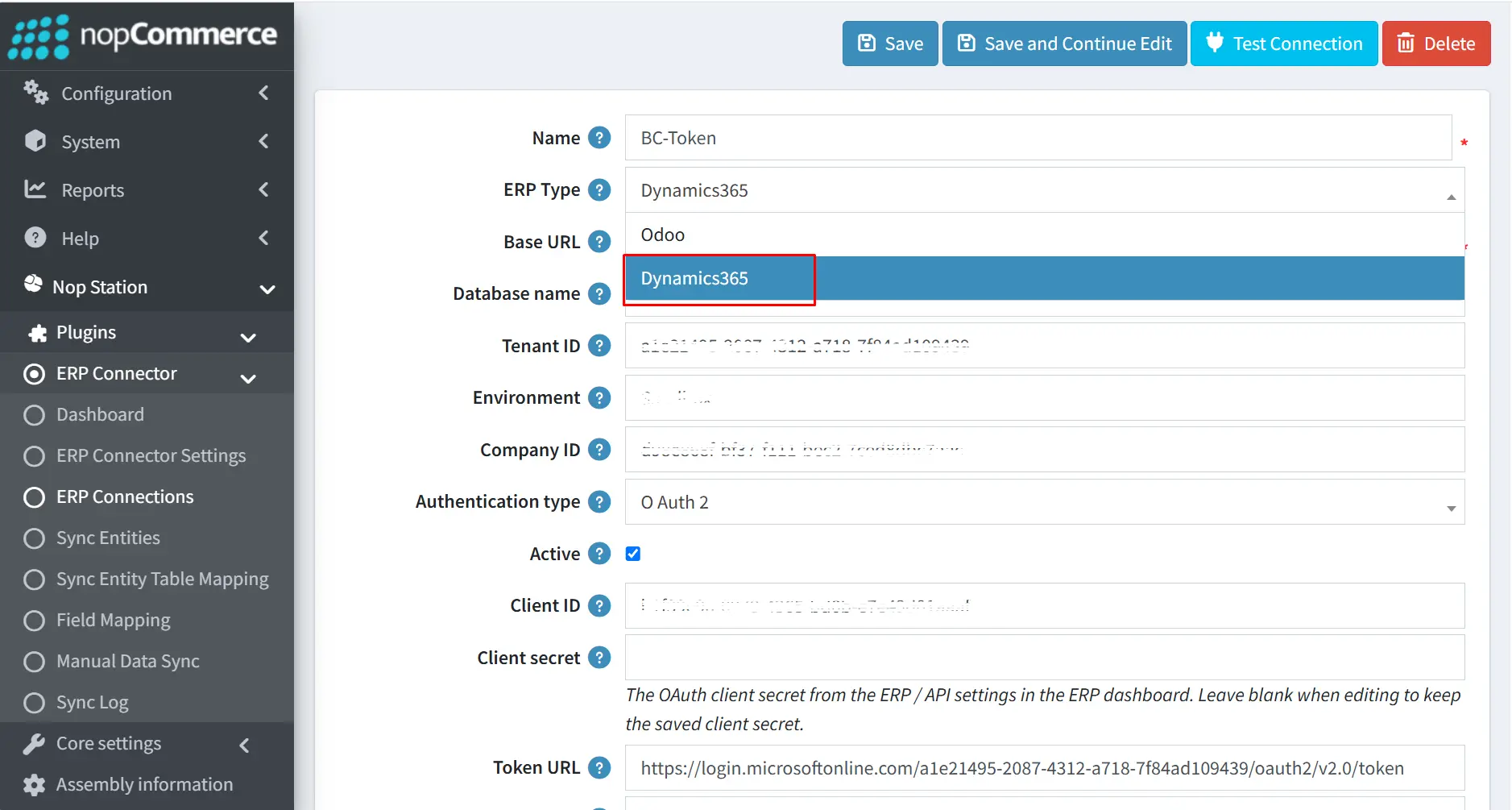This screenshot has height=810, width=1512.
Task: Click the Assembly information gear icon
Action: click(x=34, y=784)
